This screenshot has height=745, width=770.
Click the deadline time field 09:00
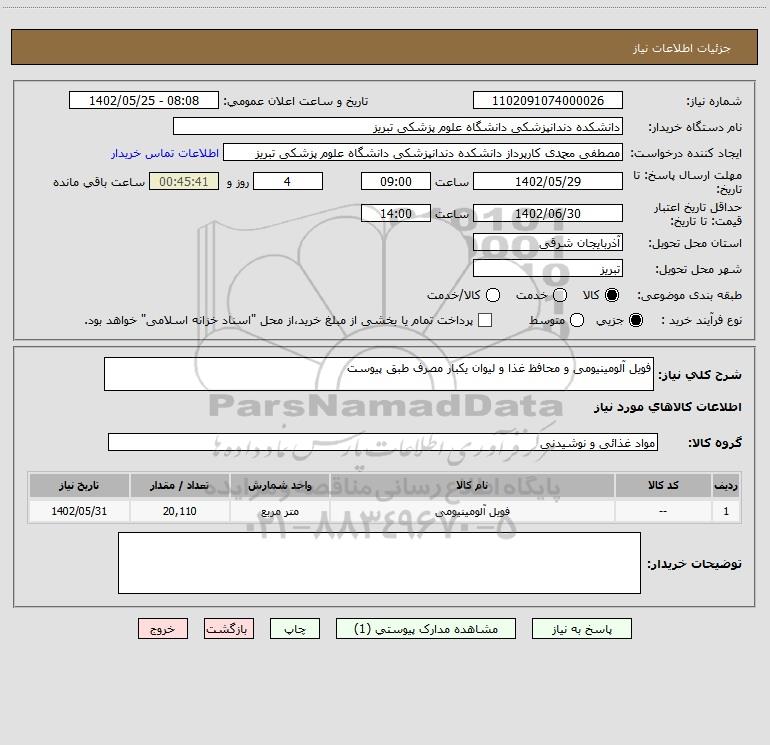[x=396, y=181]
